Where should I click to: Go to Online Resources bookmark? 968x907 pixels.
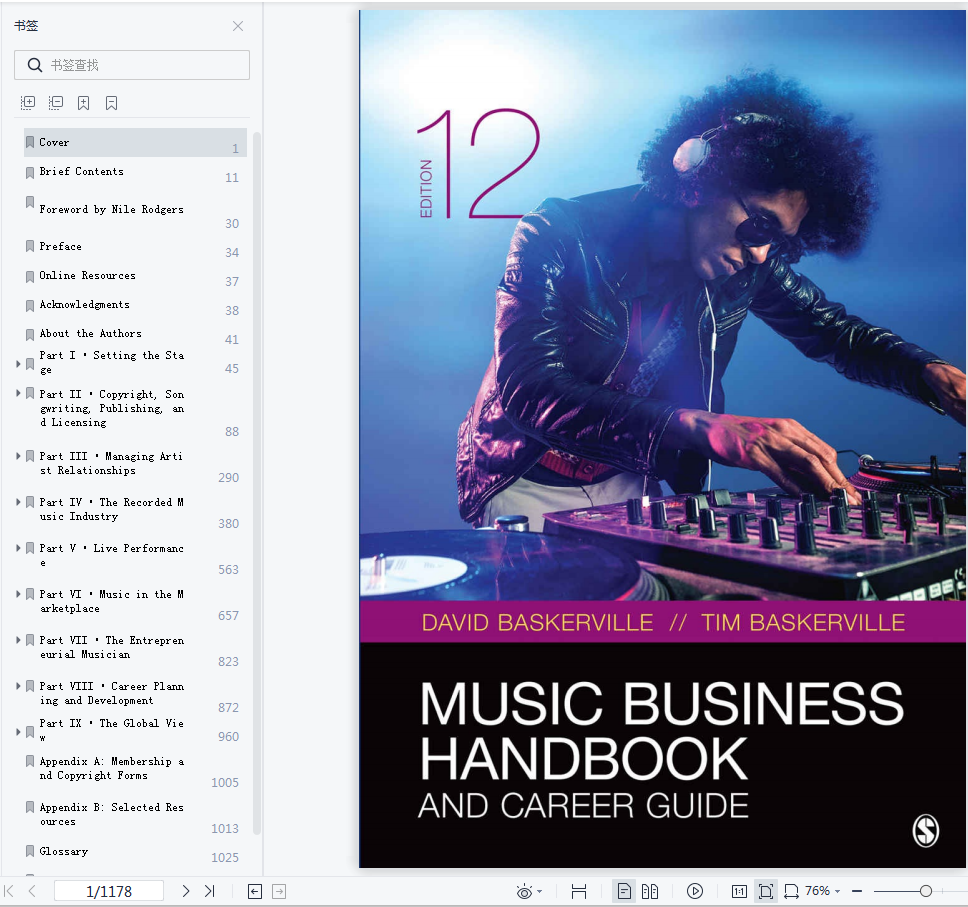point(87,275)
